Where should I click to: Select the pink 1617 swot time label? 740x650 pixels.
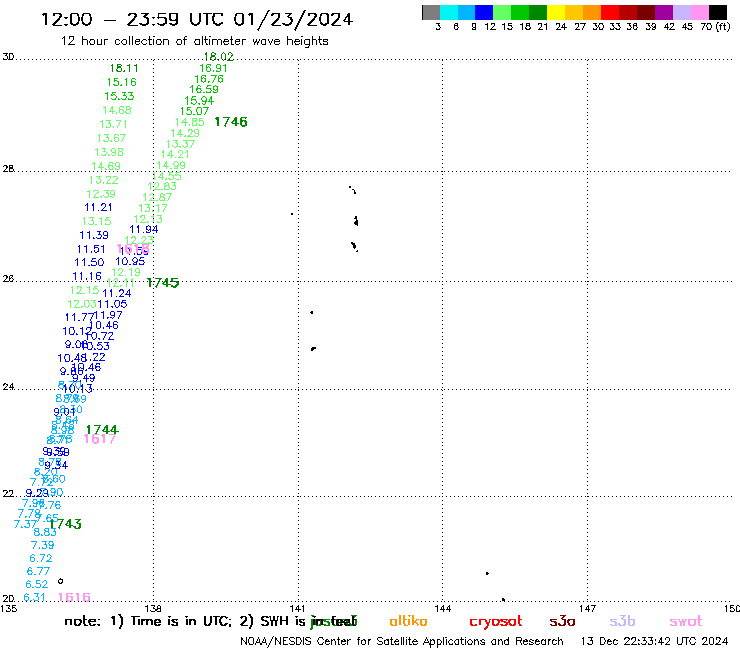(x=100, y=439)
